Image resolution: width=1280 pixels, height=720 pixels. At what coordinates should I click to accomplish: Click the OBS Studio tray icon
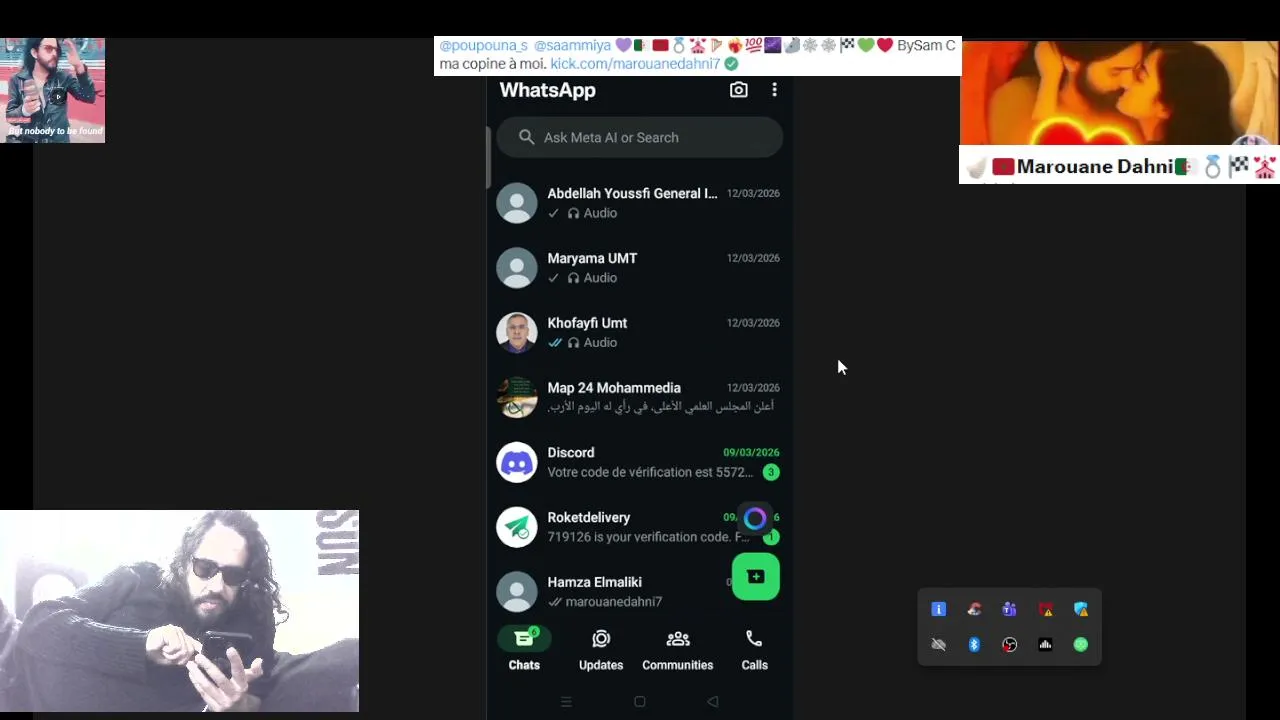tap(1009, 645)
